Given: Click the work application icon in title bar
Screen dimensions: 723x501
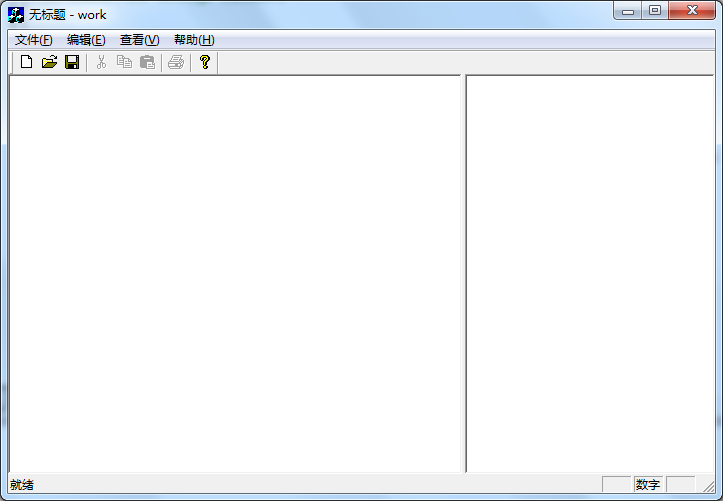Looking at the screenshot, I should click(x=16, y=15).
